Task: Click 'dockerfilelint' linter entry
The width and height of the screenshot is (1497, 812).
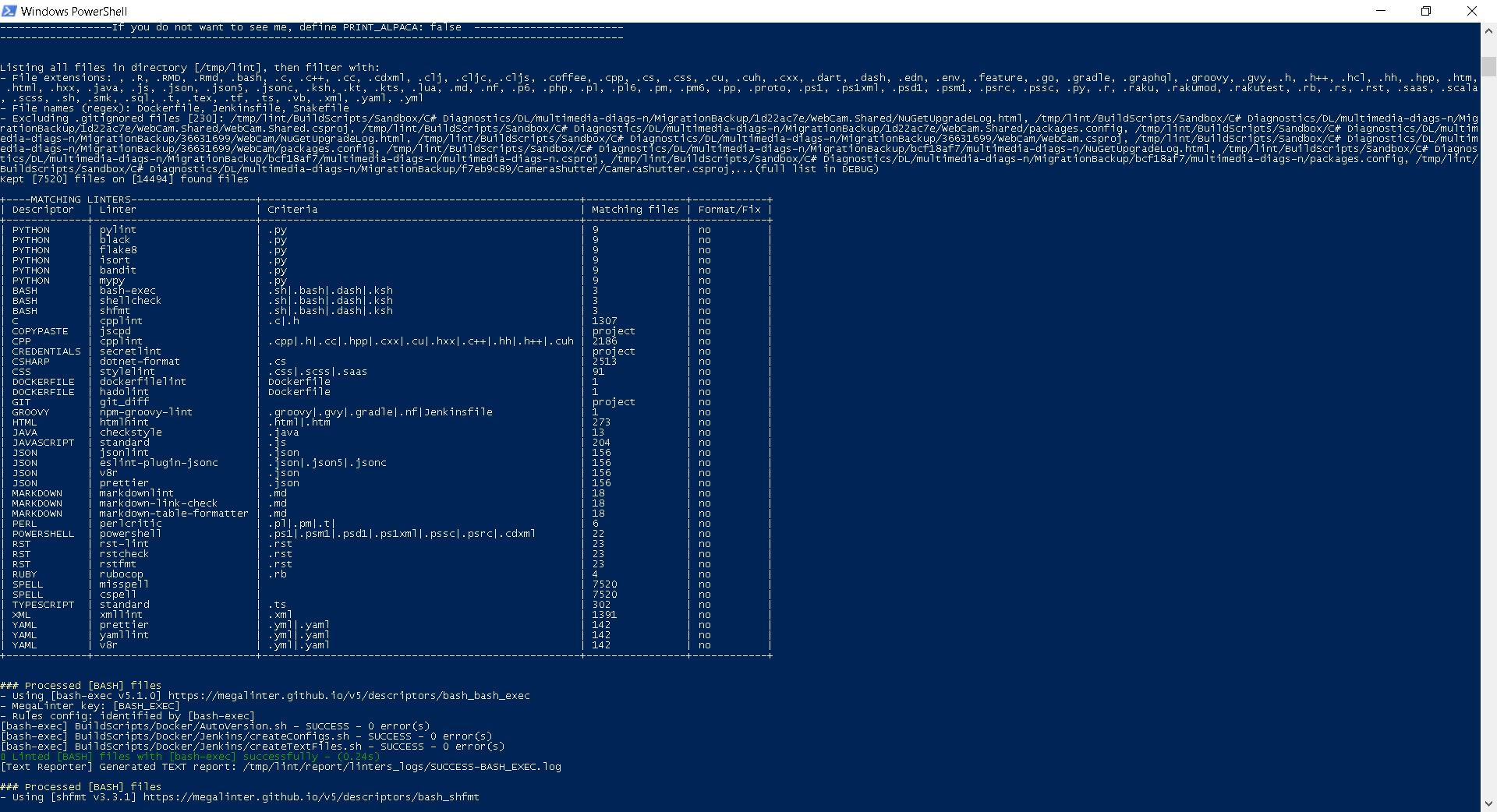Action: coord(143,382)
